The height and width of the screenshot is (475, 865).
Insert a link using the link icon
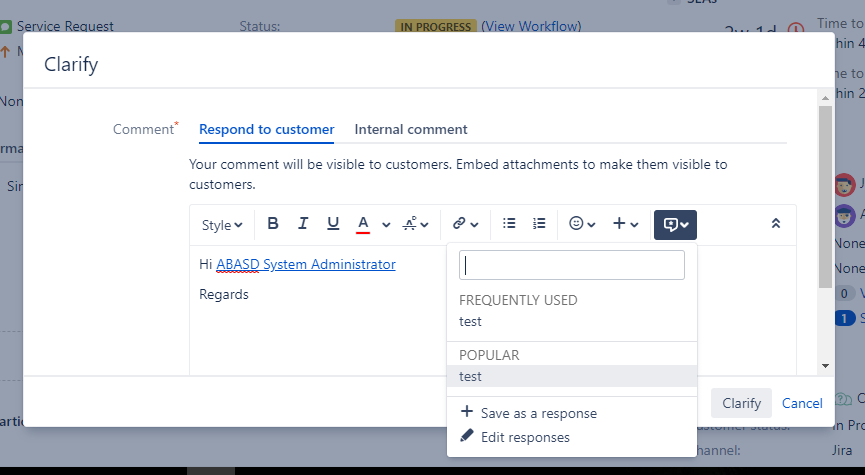[465, 223]
